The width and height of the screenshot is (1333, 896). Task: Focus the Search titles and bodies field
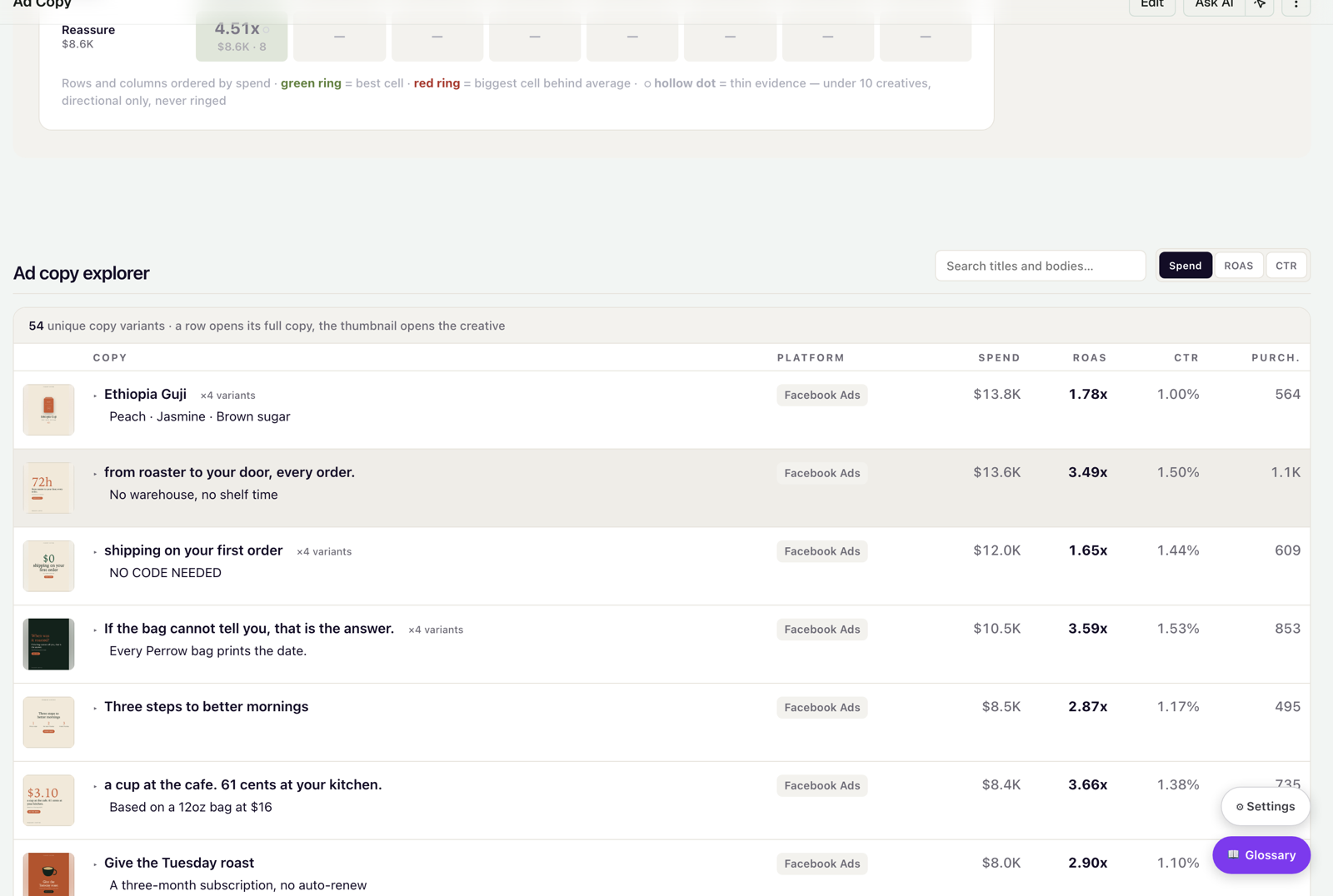point(1040,266)
